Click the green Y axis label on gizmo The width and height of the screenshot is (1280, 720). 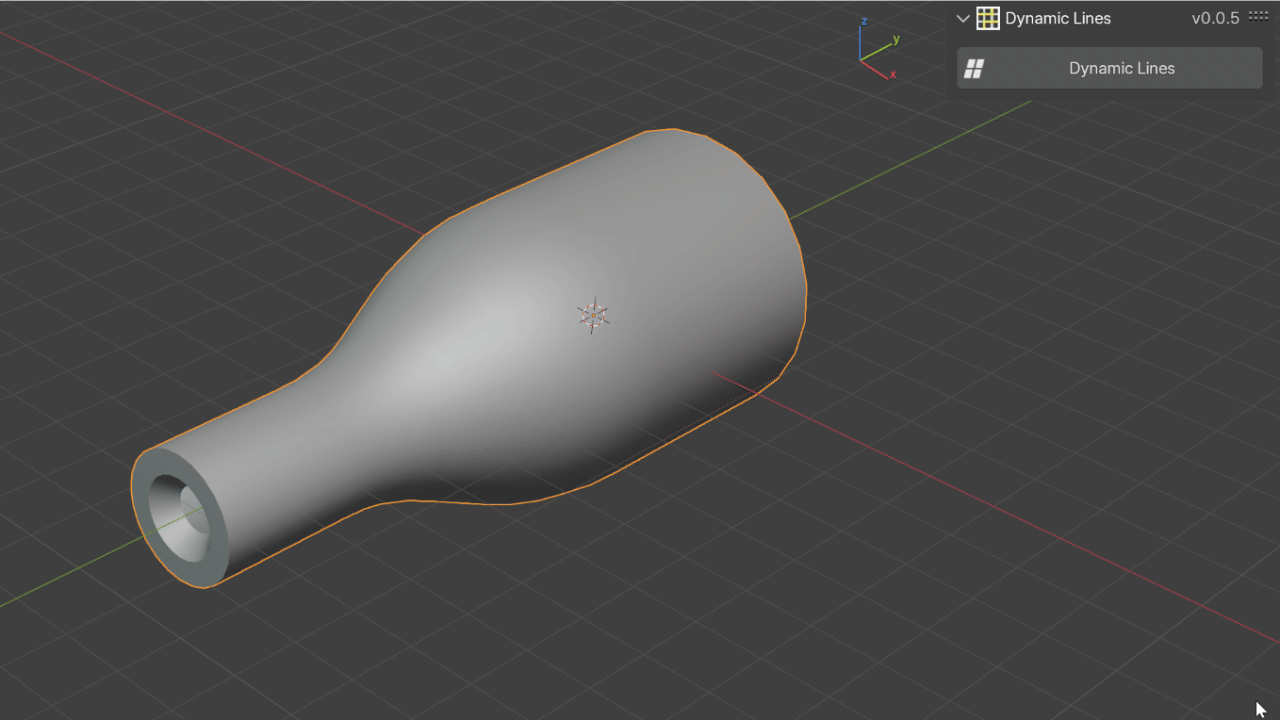tap(896, 40)
